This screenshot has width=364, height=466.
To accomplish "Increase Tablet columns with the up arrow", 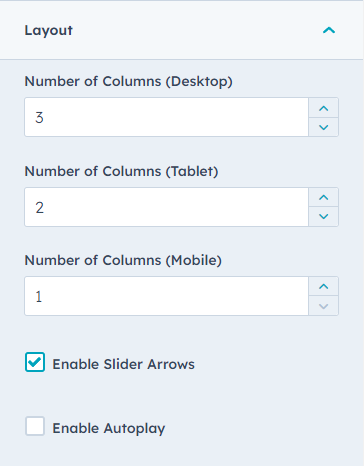I will 323,197.
